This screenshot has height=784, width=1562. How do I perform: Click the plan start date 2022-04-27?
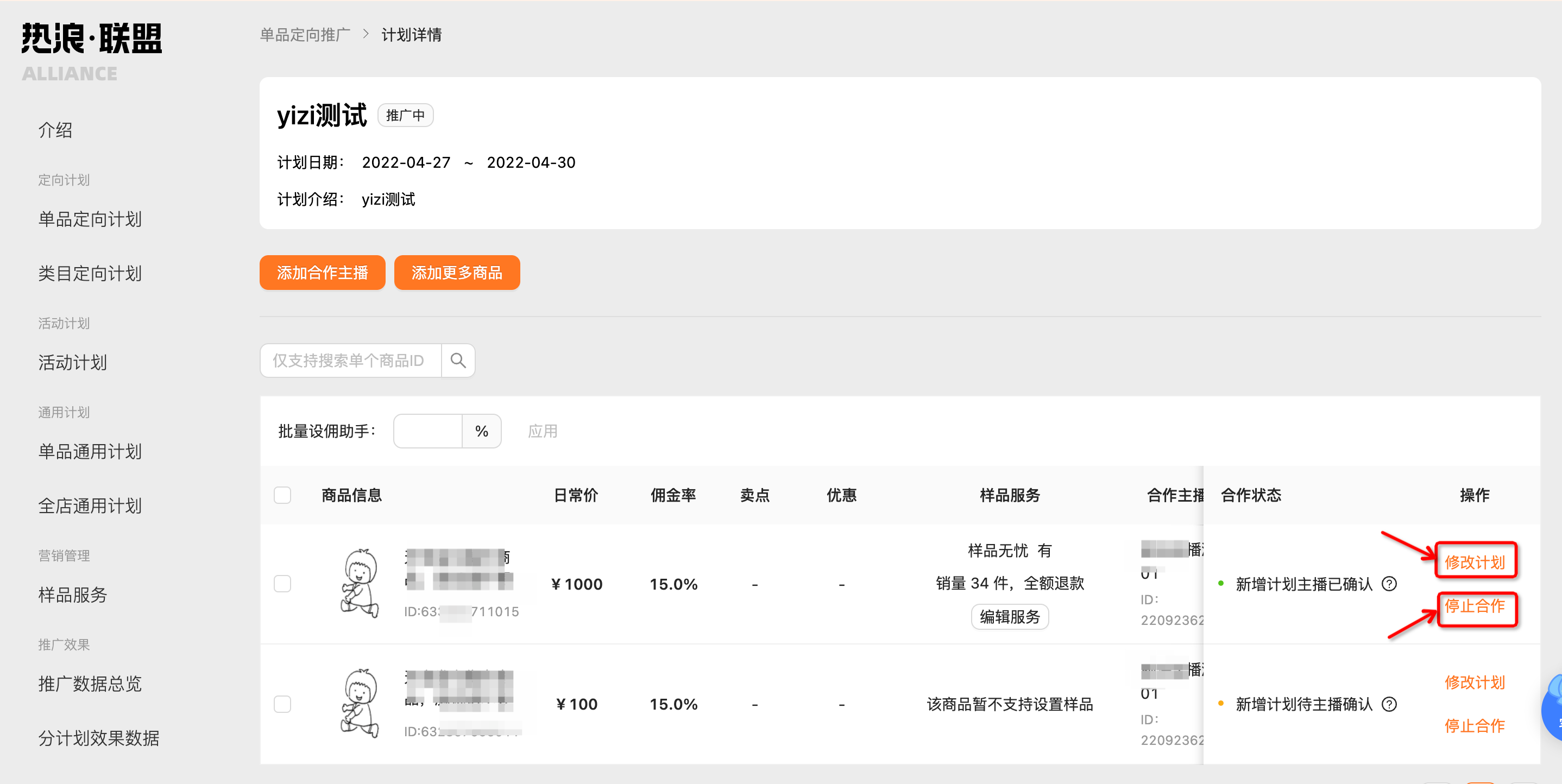click(406, 162)
